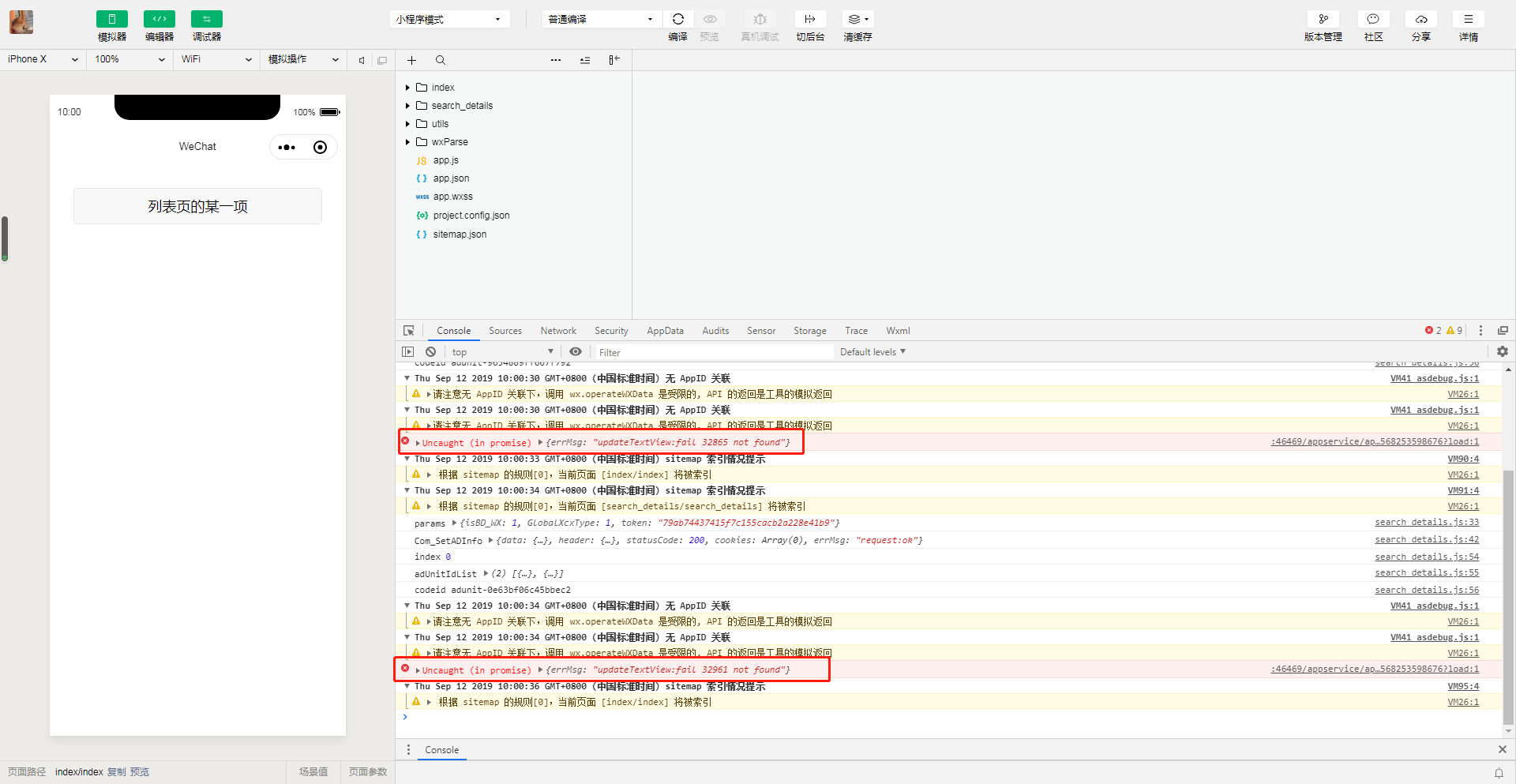The width and height of the screenshot is (1516, 784).
Task: Click the console sidebar toggle icon
Action: [x=407, y=352]
